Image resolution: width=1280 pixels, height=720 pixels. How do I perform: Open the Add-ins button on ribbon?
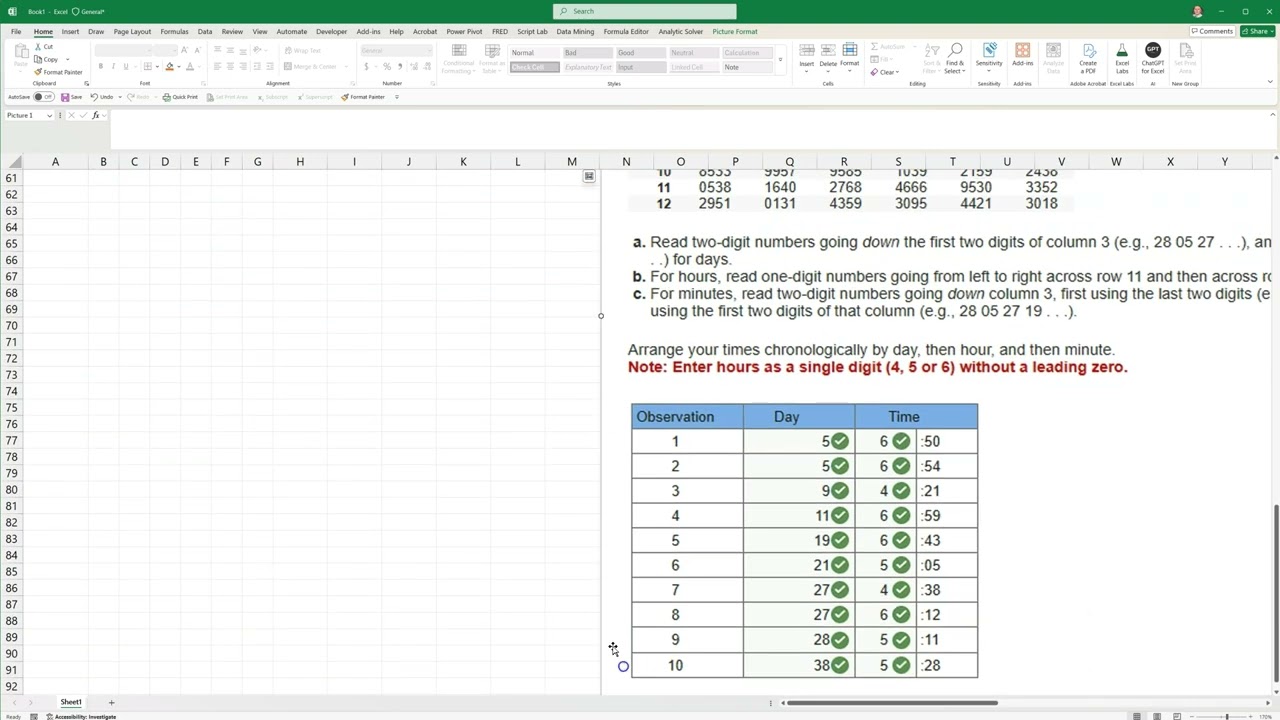1022,57
